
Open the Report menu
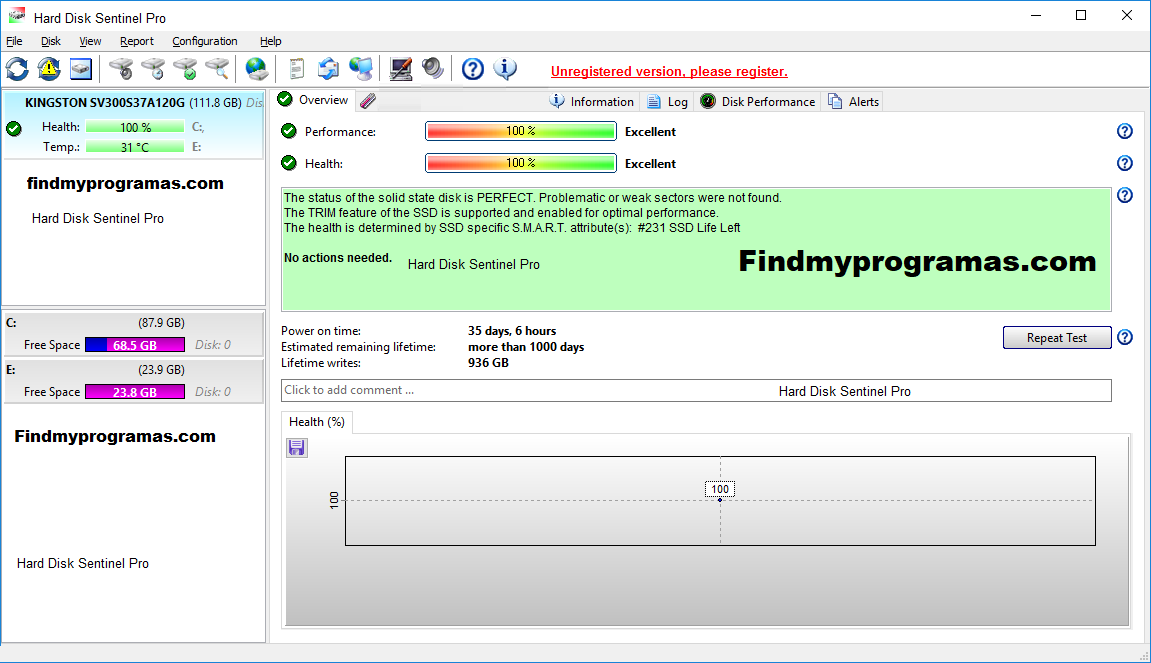137,41
